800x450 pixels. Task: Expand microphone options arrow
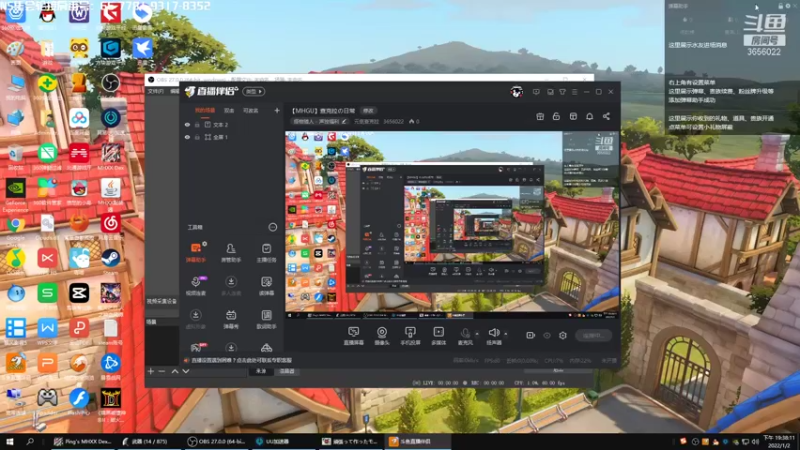477,334
